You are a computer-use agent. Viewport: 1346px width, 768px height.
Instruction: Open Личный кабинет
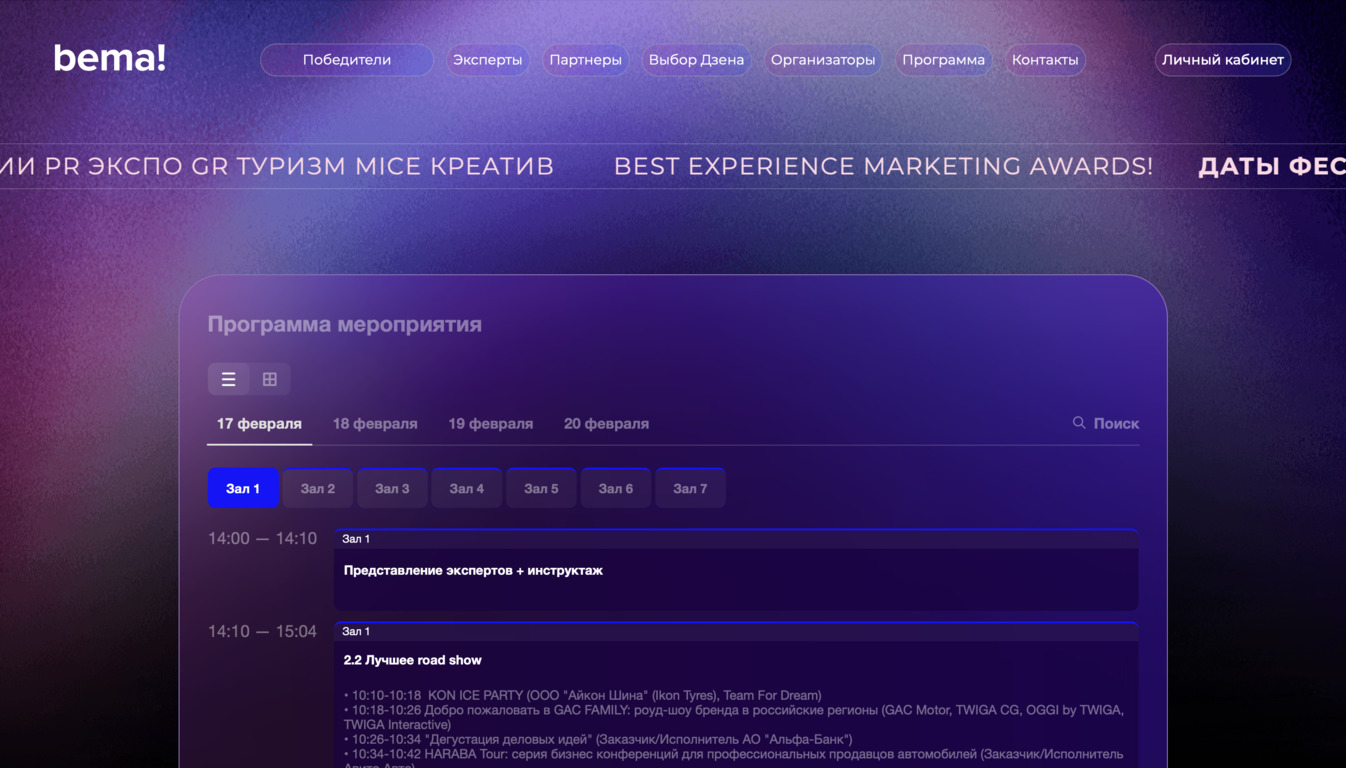1222,60
